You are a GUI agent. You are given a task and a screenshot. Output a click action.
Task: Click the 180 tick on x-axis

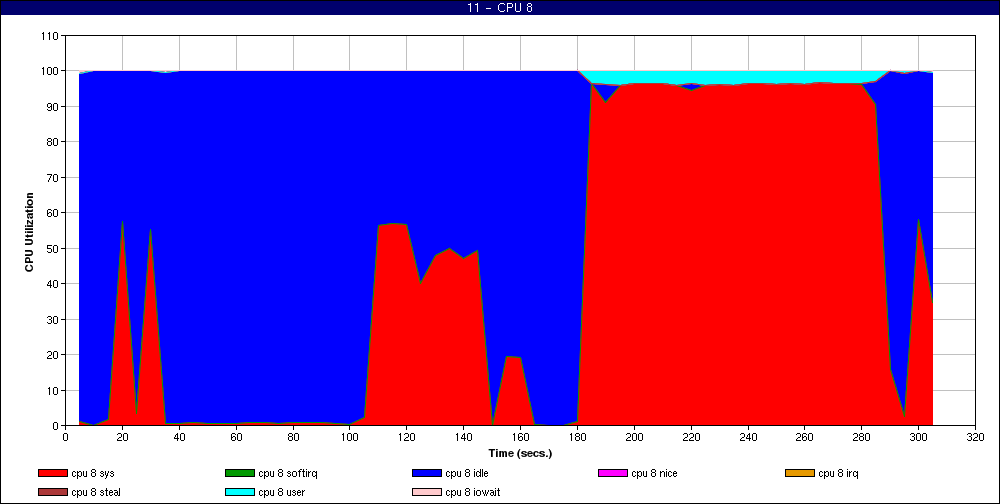(577, 437)
